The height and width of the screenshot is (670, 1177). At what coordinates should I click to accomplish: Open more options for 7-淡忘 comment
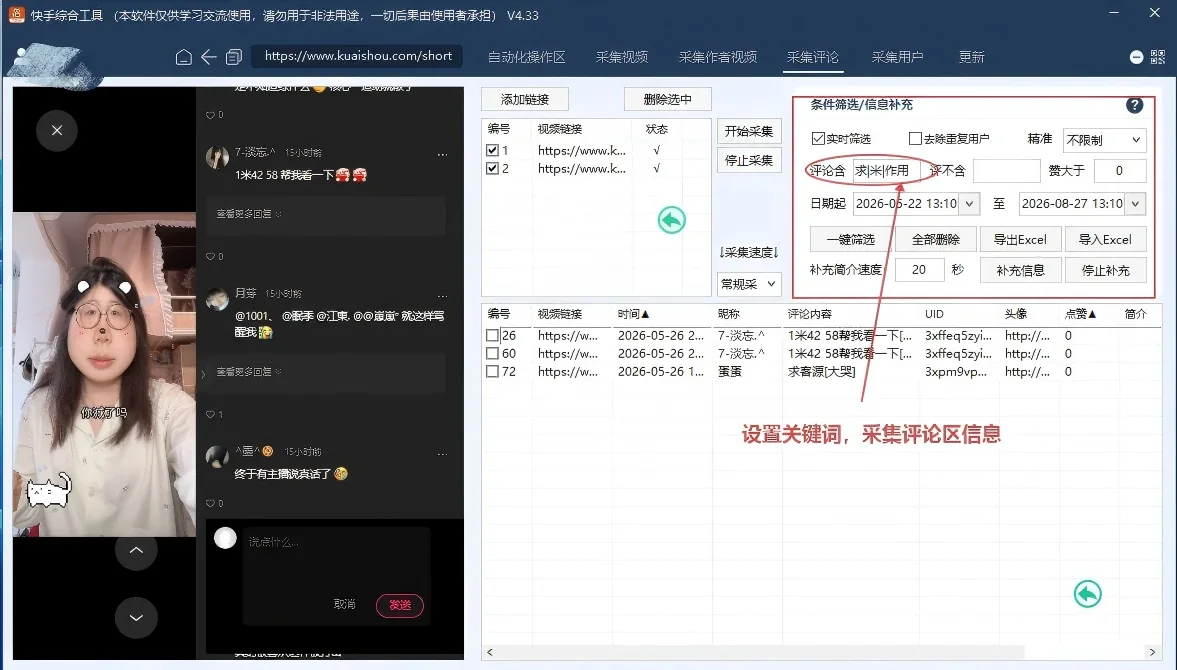(x=442, y=155)
